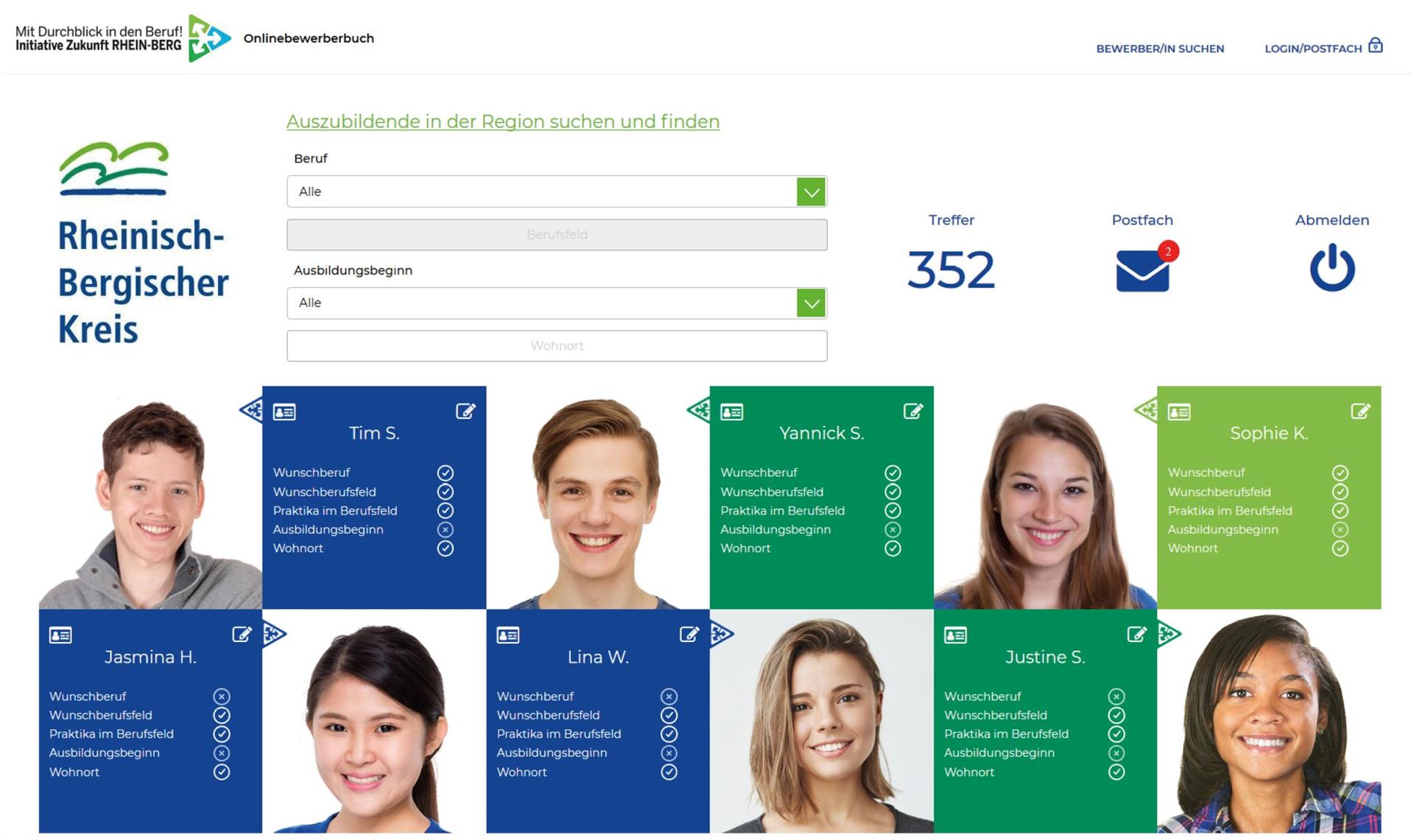Click the Wohnort input field

click(557, 346)
